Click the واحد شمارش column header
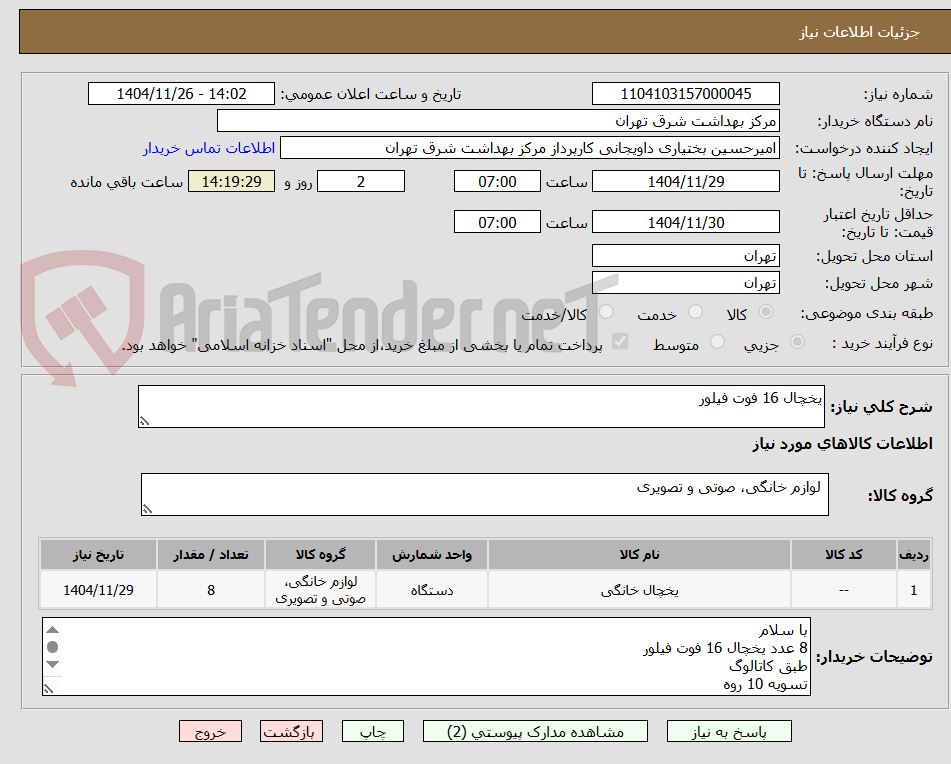 (432, 555)
